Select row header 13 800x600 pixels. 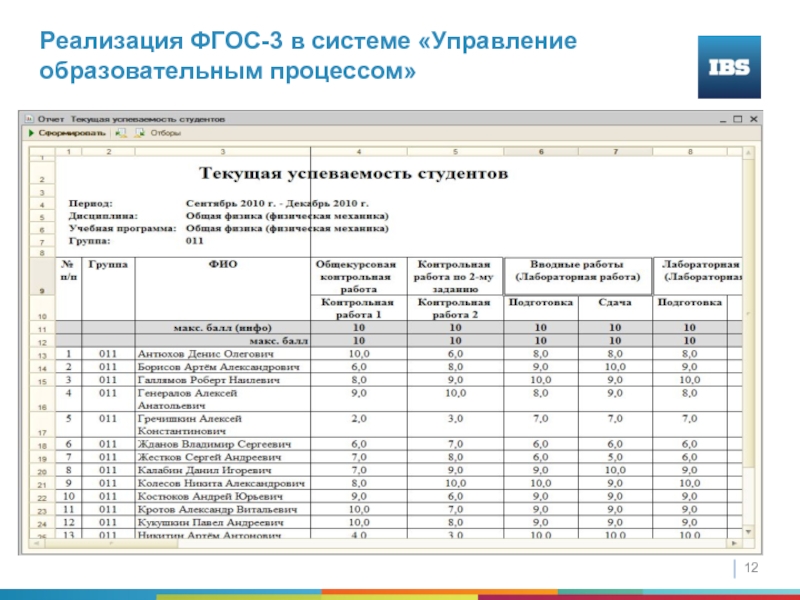(42, 355)
